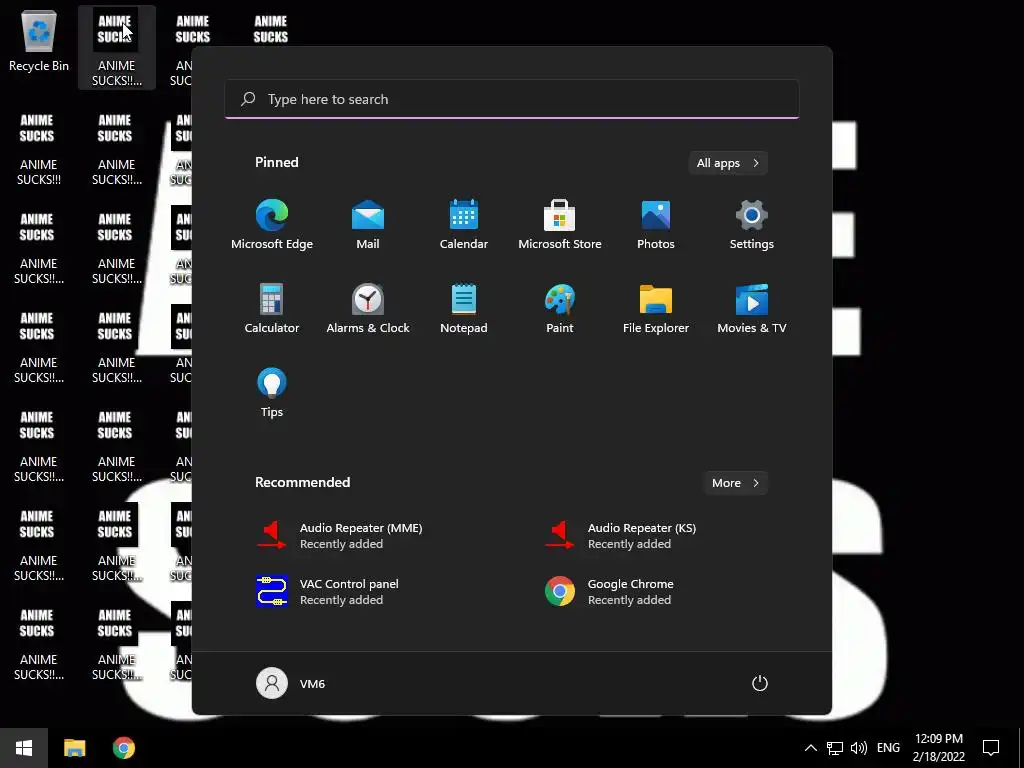
Task: Open recommended Google Chrome
Action: coord(609,592)
